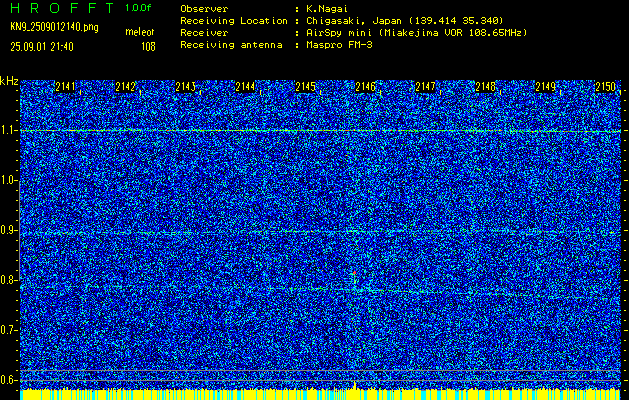Click the 0.6 frequency axis label
Viewport: 629px width, 400px height.
pyautogui.click(x=8, y=380)
